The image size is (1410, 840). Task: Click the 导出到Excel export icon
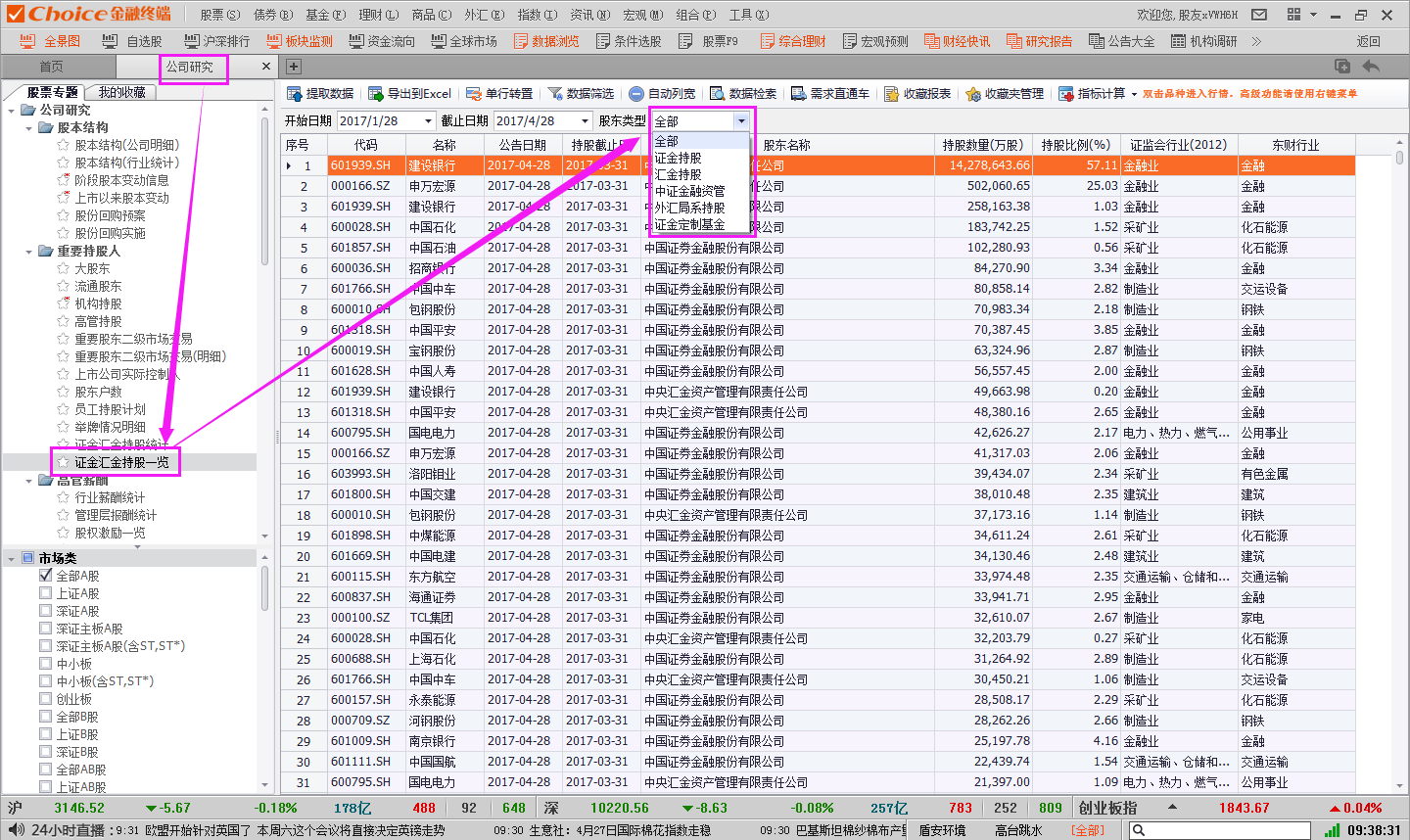point(375,94)
